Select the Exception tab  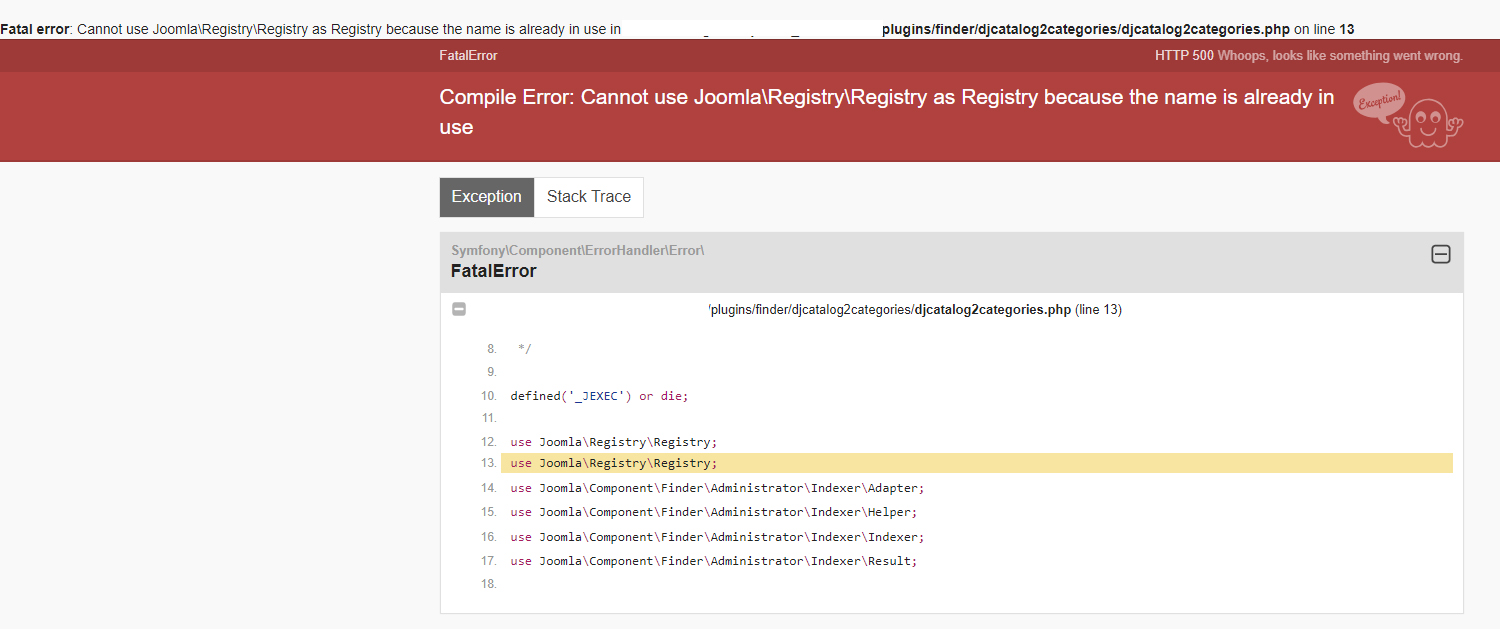click(487, 197)
